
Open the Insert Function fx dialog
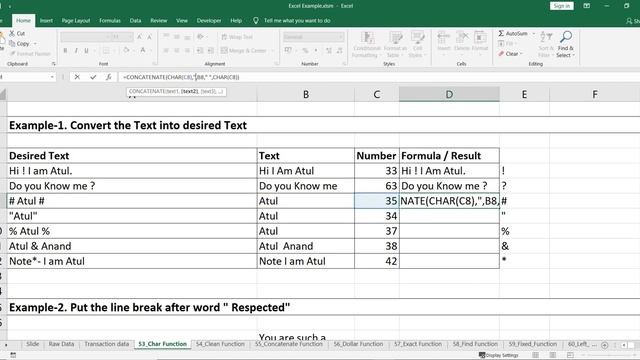coord(109,77)
